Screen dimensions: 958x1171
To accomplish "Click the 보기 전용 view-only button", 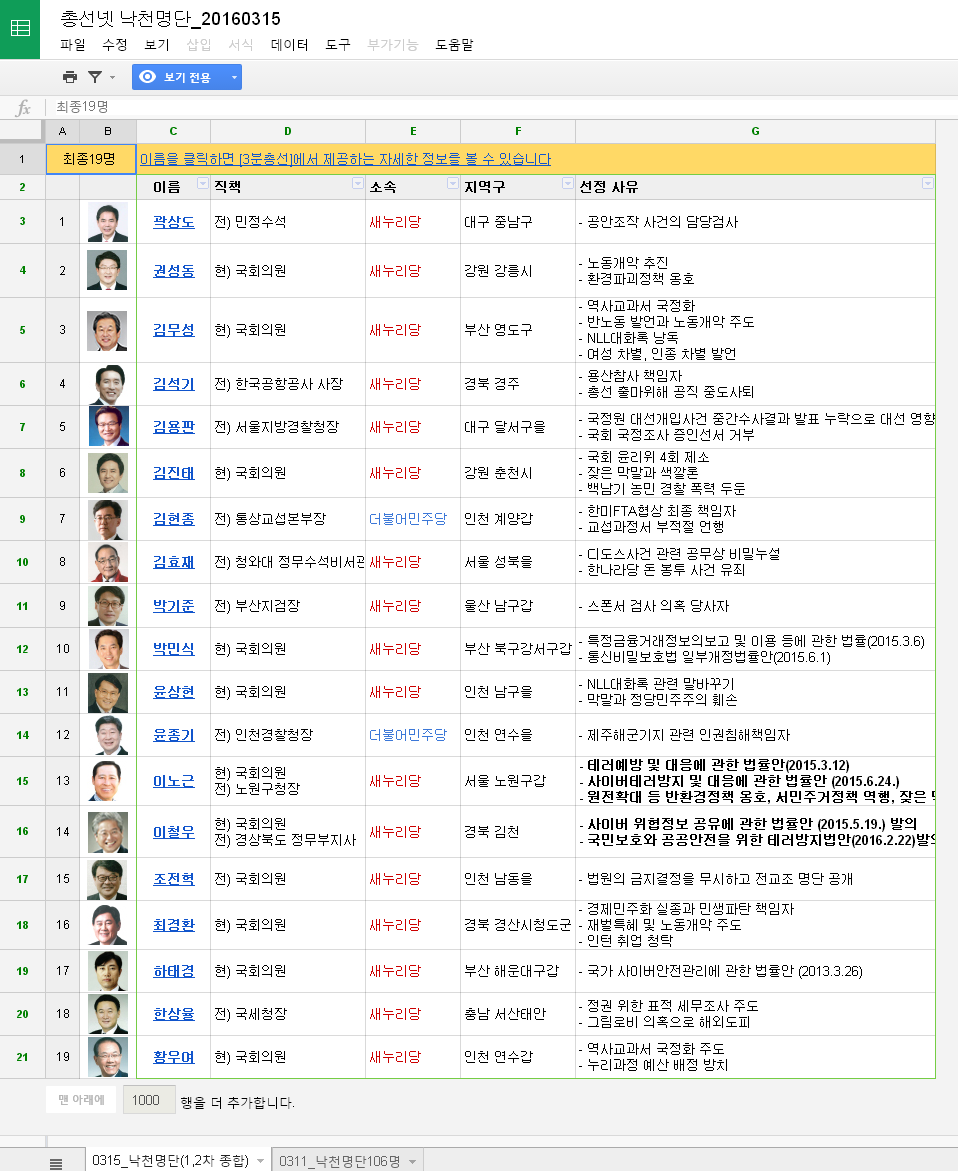I will 179,77.
